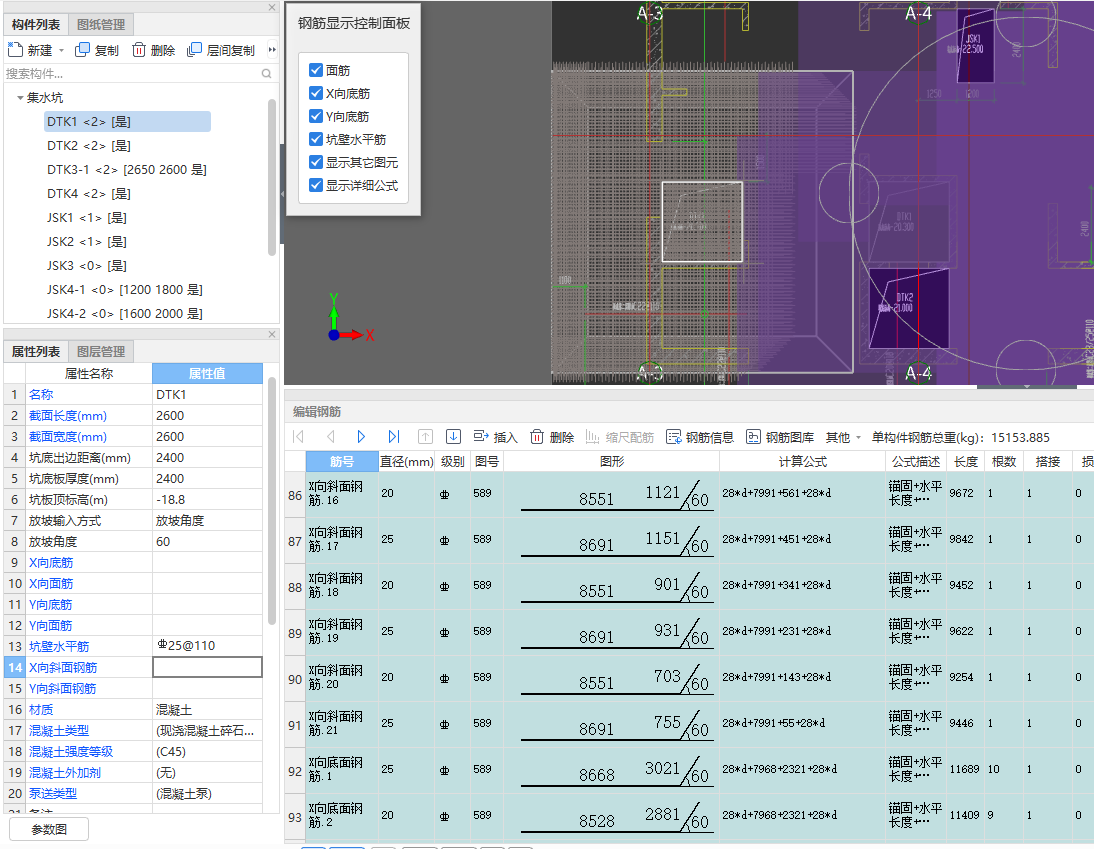Toggle the 显示其它图元 checkbox
The width and height of the screenshot is (1094, 849).
(316, 162)
